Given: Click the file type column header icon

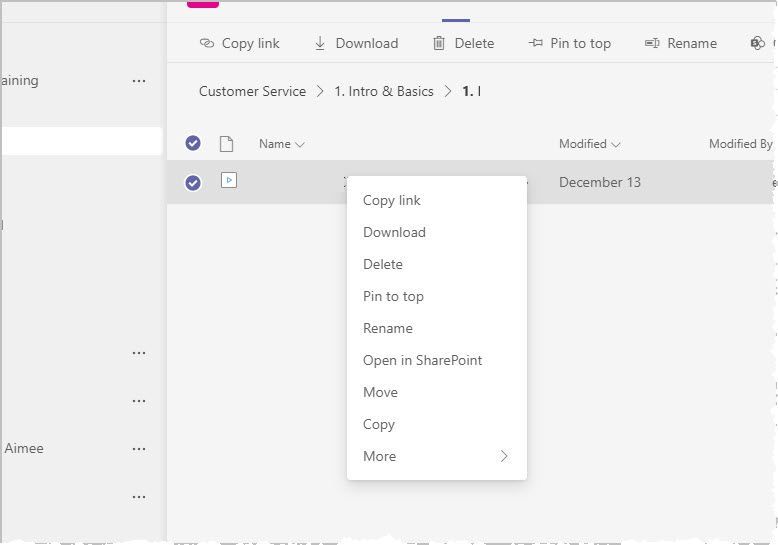Looking at the screenshot, I should pyautogui.click(x=227, y=143).
